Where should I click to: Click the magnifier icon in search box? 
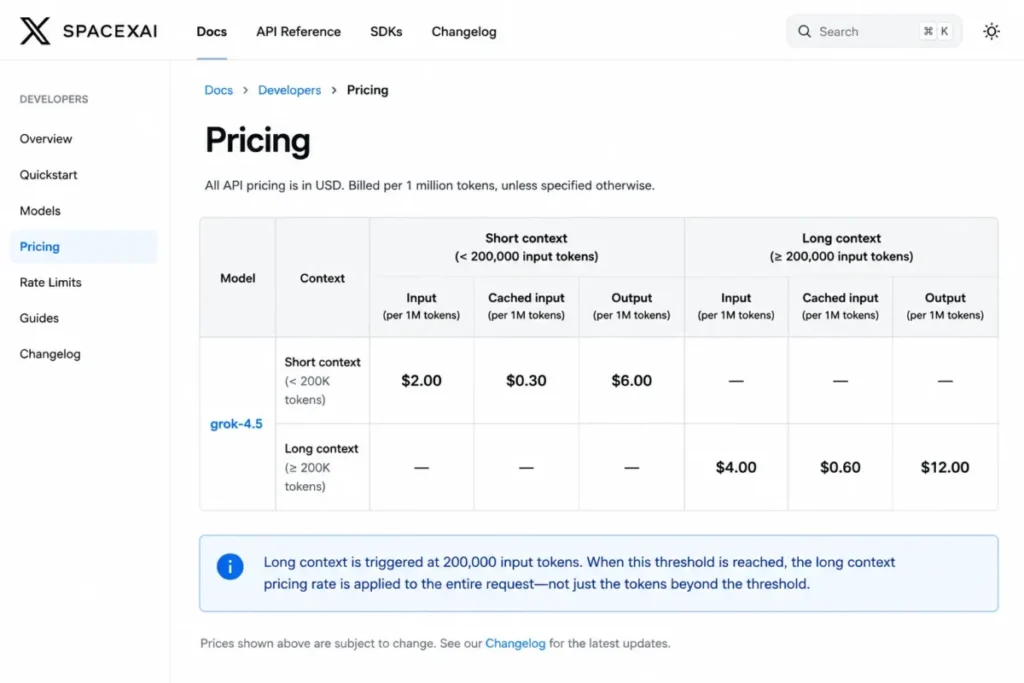(x=804, y=31)
